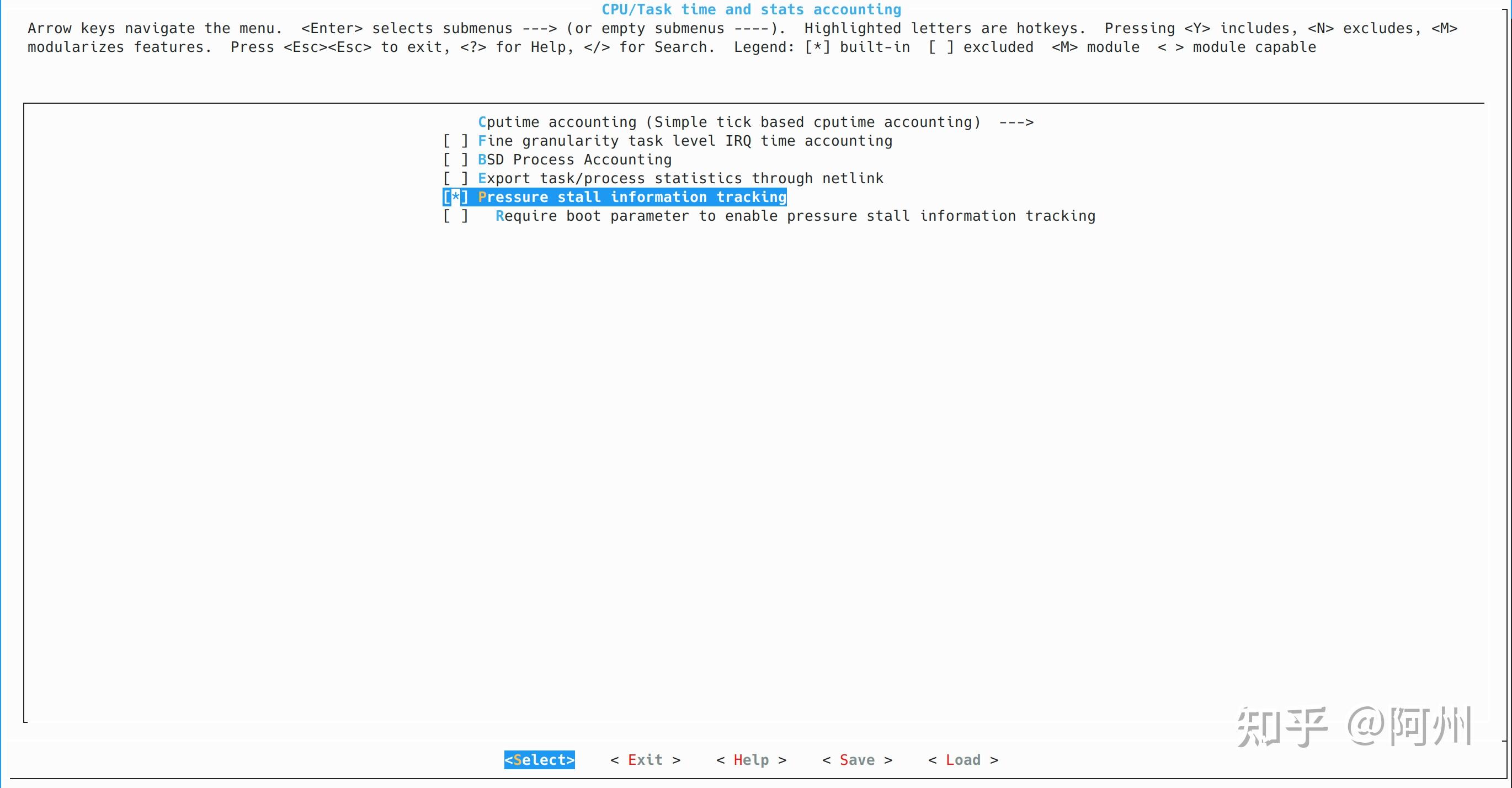Load a saved kernel configuration

click(x=962, y=759)
